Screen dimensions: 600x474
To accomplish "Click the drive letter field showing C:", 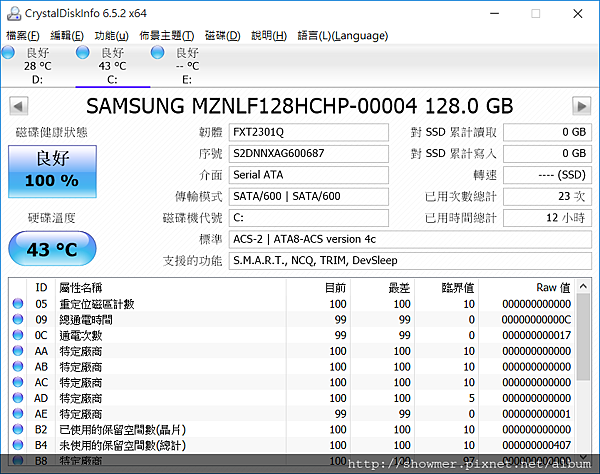I will tap(309, 218).
